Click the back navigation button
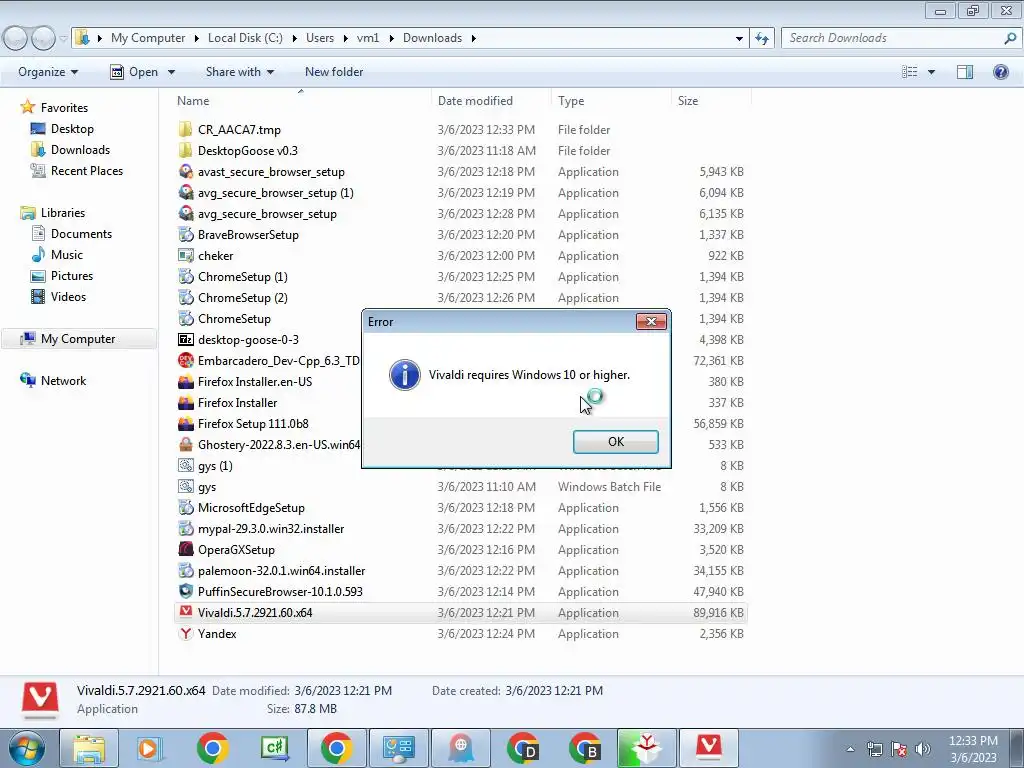The height and width of the screenshot is (768, 1024). 16,39
